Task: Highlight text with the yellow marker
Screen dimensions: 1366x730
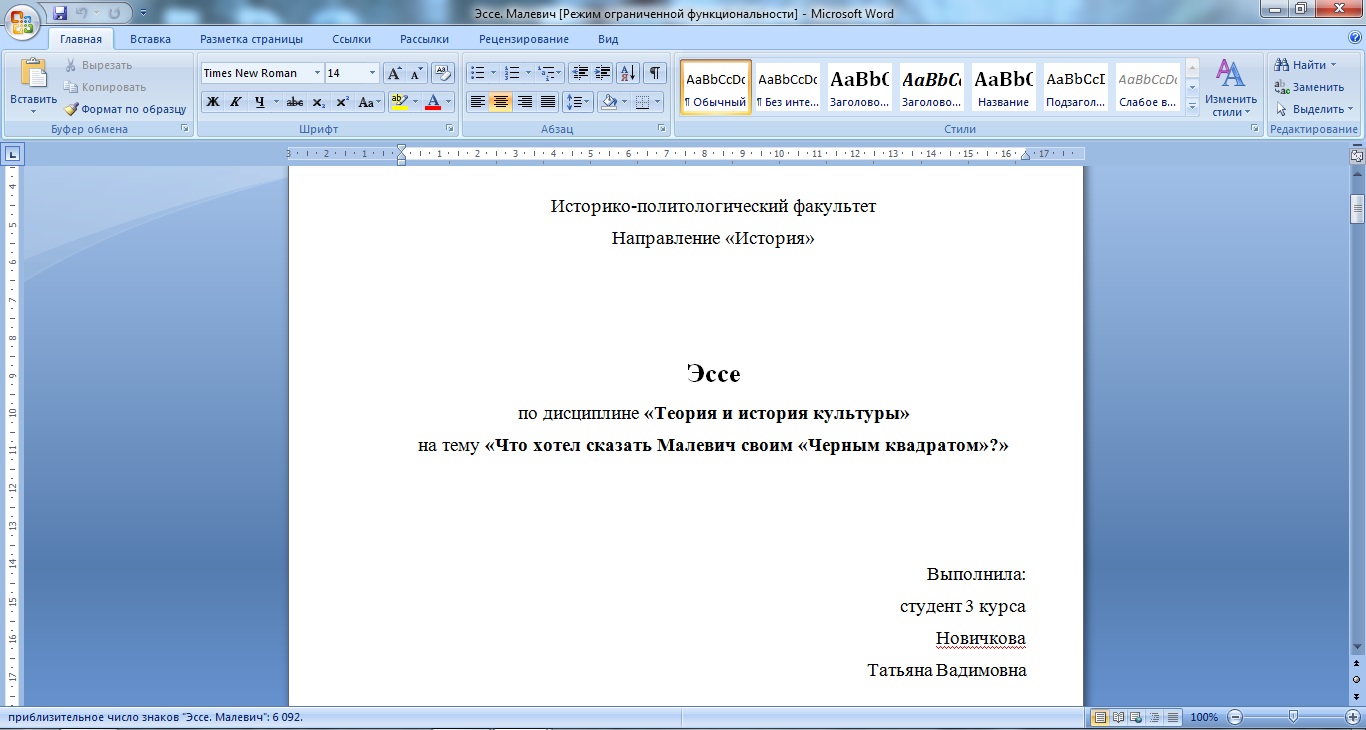Action: coord(399,102)
